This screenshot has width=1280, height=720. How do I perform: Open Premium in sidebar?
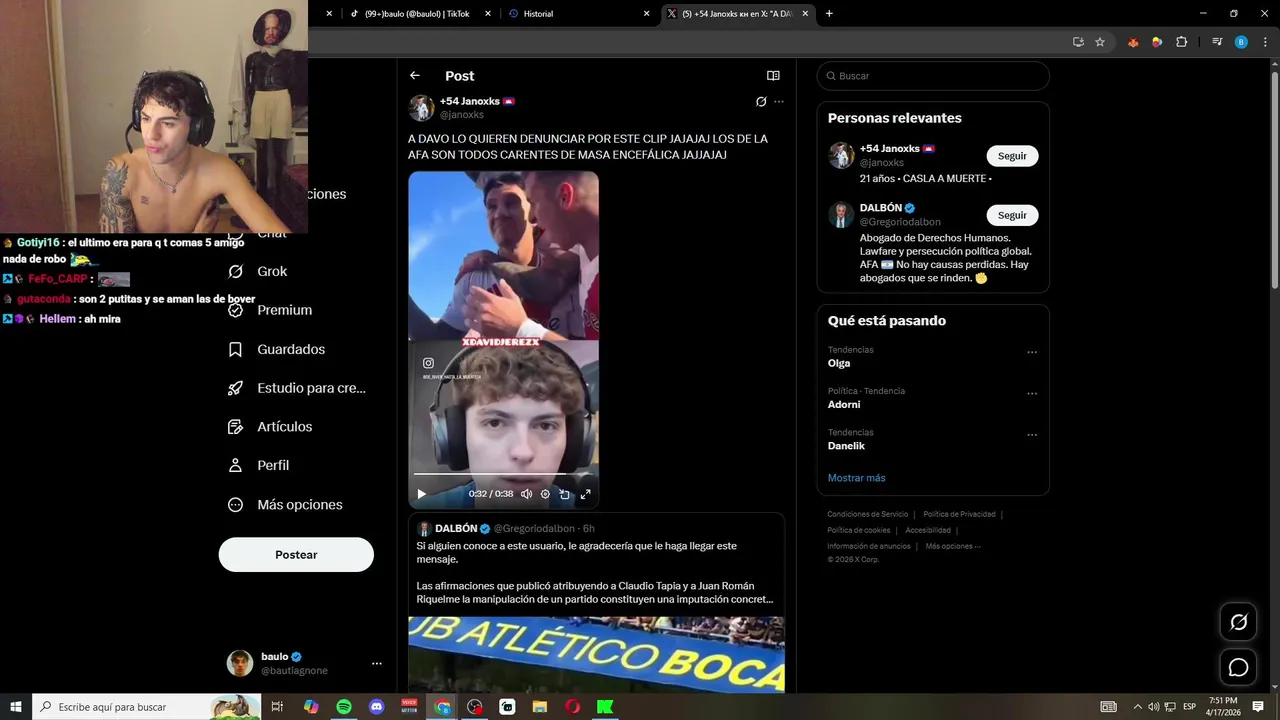click(x=271, y=310)
